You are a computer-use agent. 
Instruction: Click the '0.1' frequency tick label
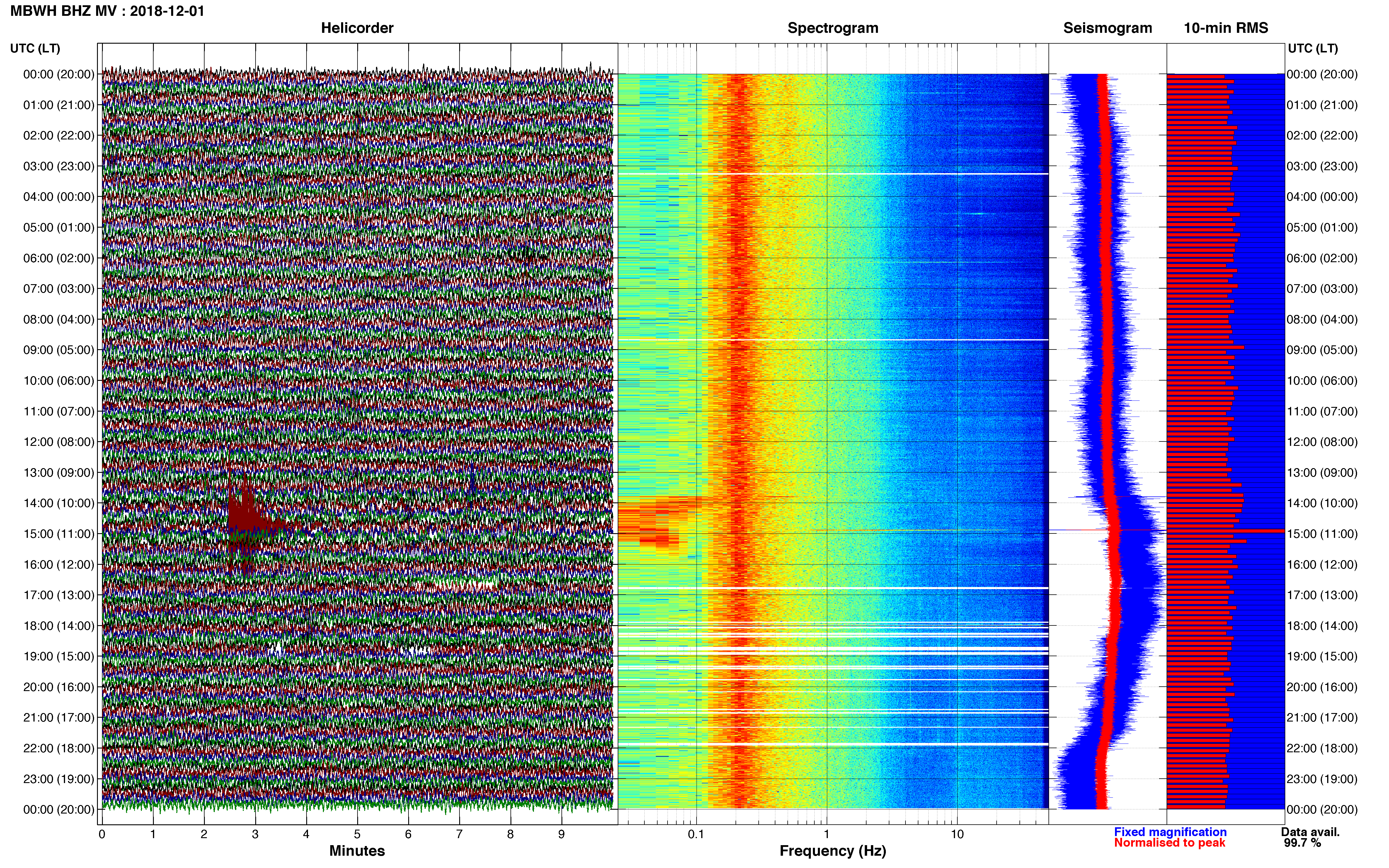click(696, 835)
